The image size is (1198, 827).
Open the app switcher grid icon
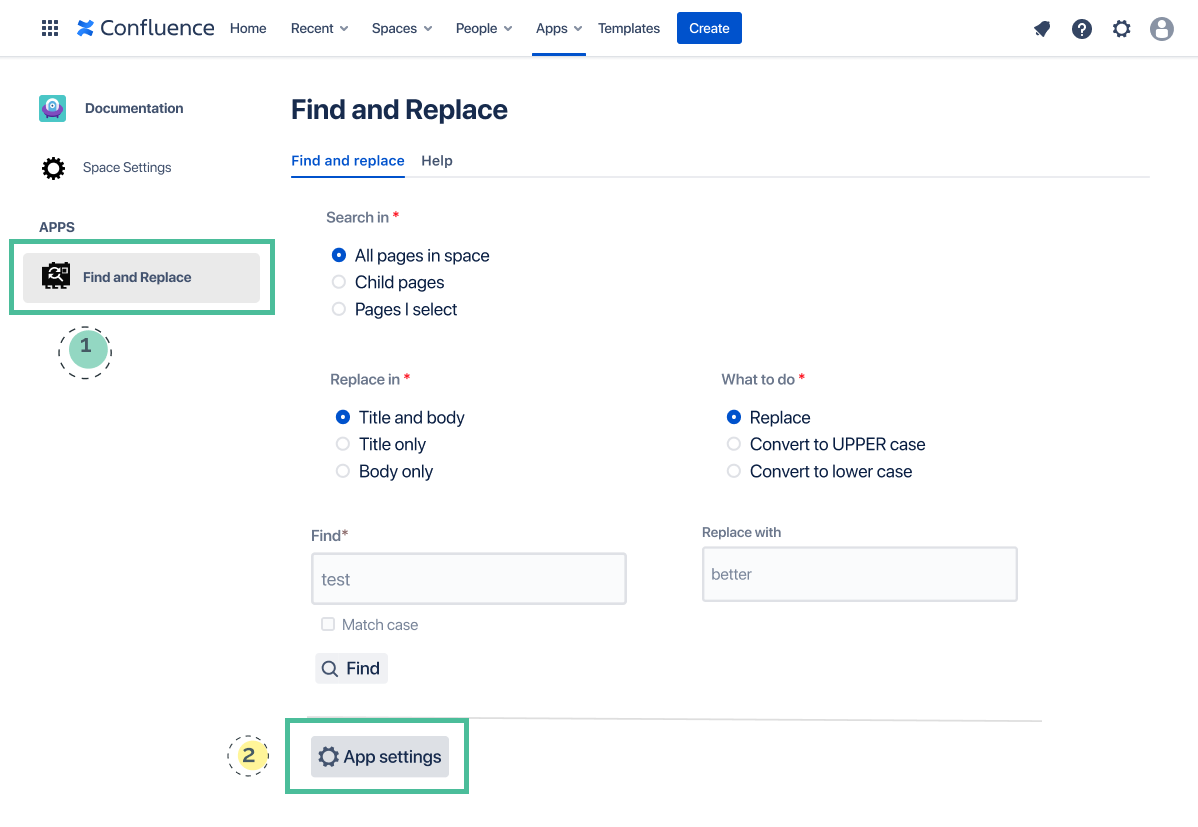click(50, 28)
